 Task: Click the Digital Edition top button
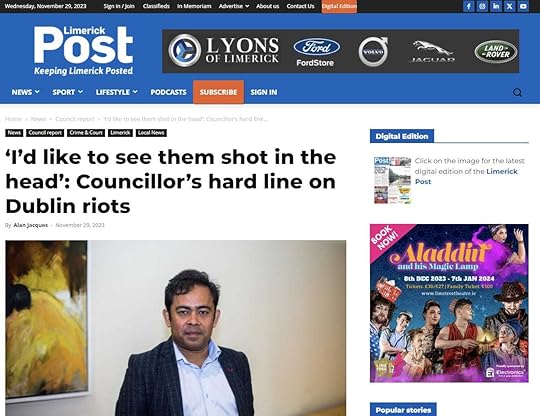click(339, 6)
